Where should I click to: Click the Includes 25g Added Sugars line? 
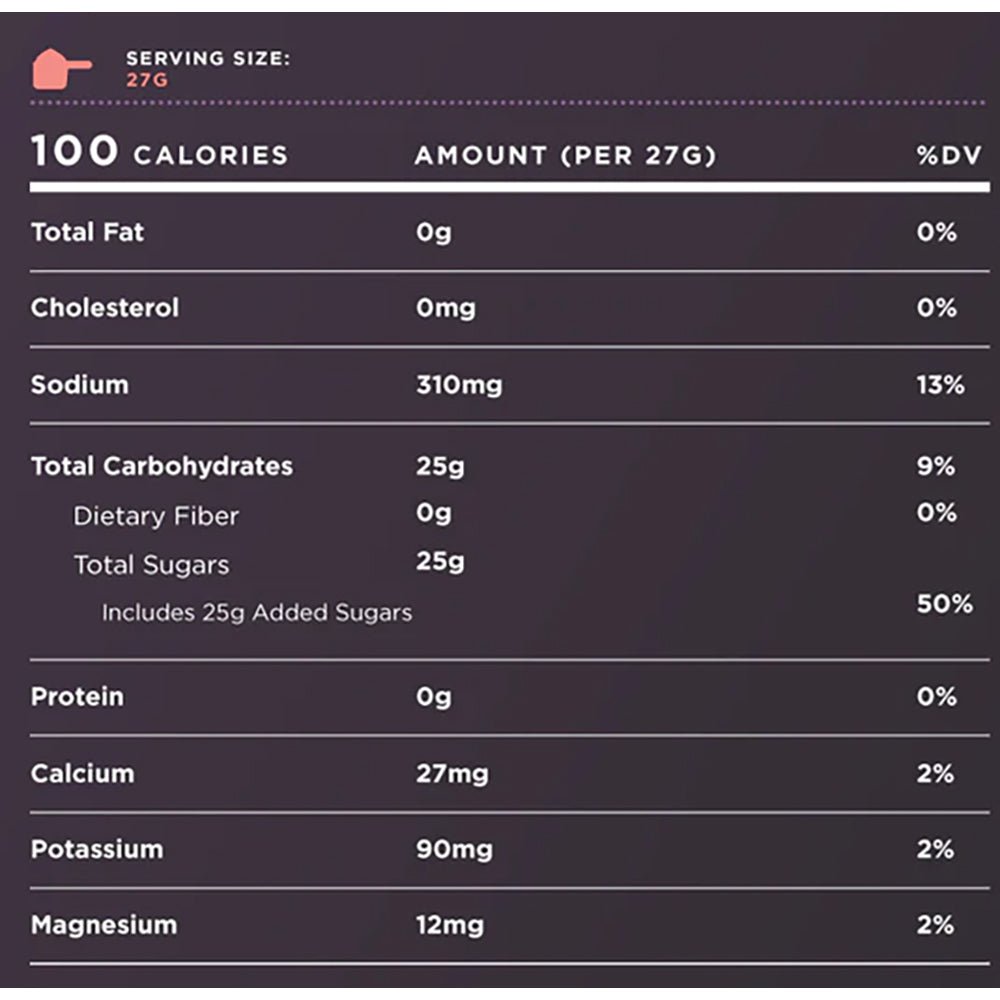[256, 612]
